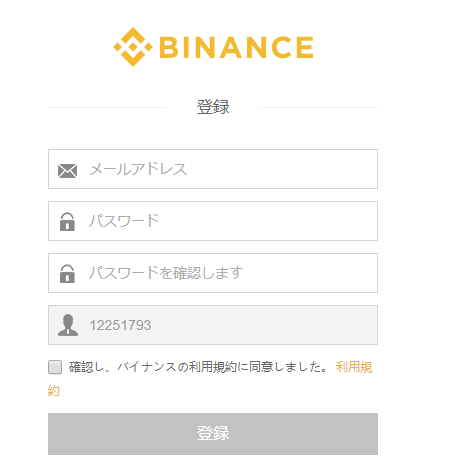Viewport: 450px width, 467px height.
Task: Click the padlock icon beside パスワードを確認します
Action: coord(67,274)
